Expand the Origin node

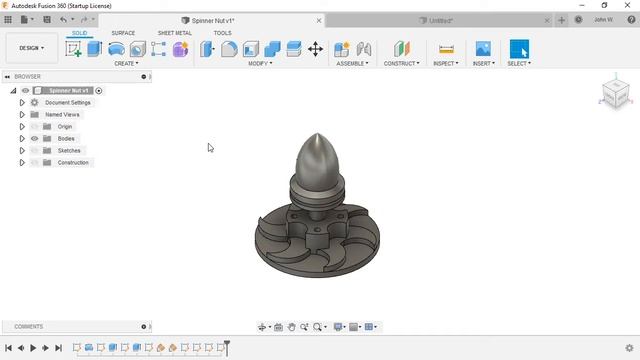pos(22,127)
